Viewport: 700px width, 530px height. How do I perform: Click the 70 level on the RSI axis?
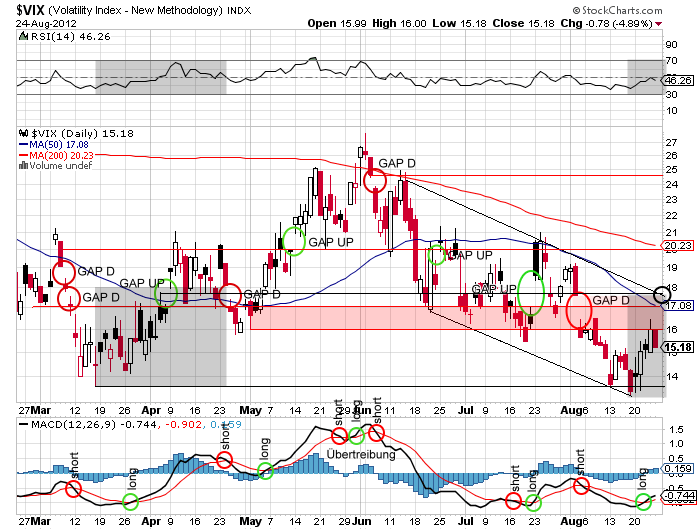[671, 61]
